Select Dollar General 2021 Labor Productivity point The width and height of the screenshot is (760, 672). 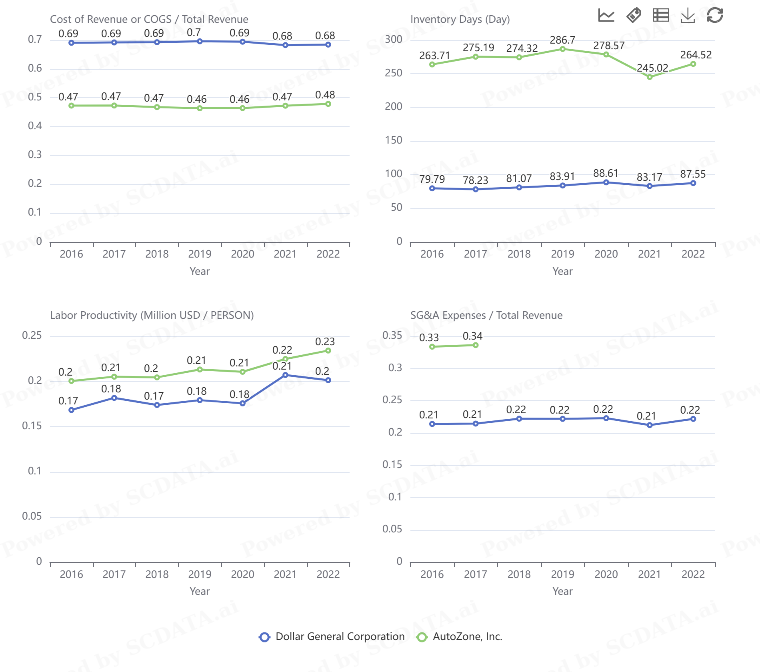tap(285, 374)
